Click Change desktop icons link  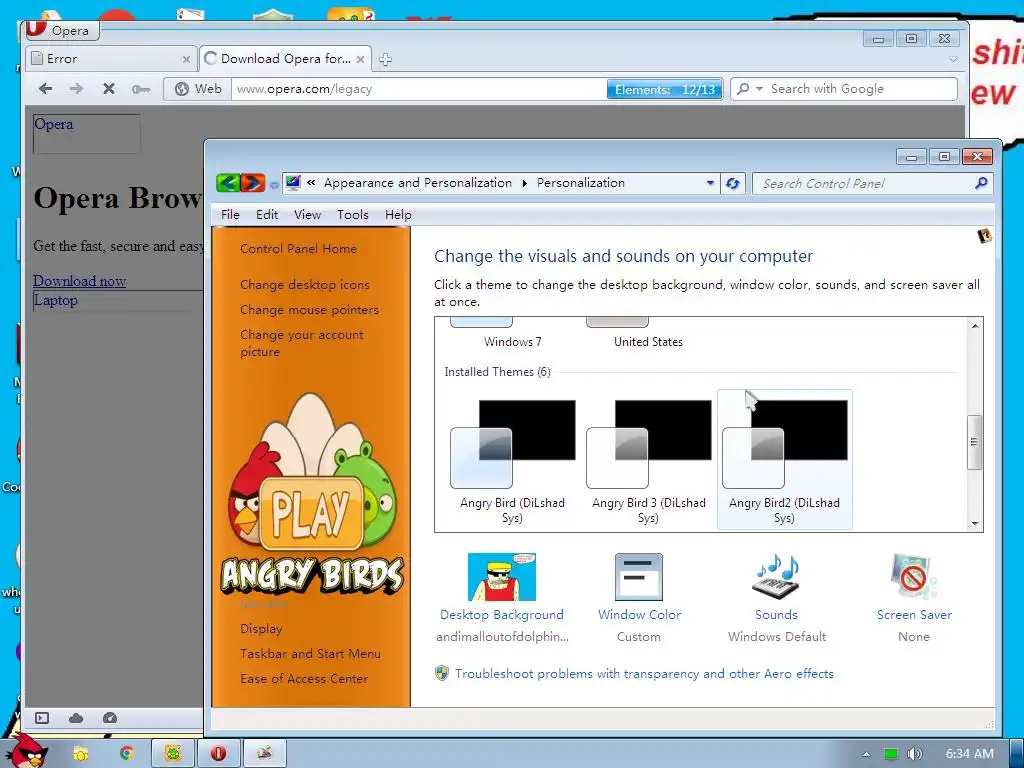[305, 285]
